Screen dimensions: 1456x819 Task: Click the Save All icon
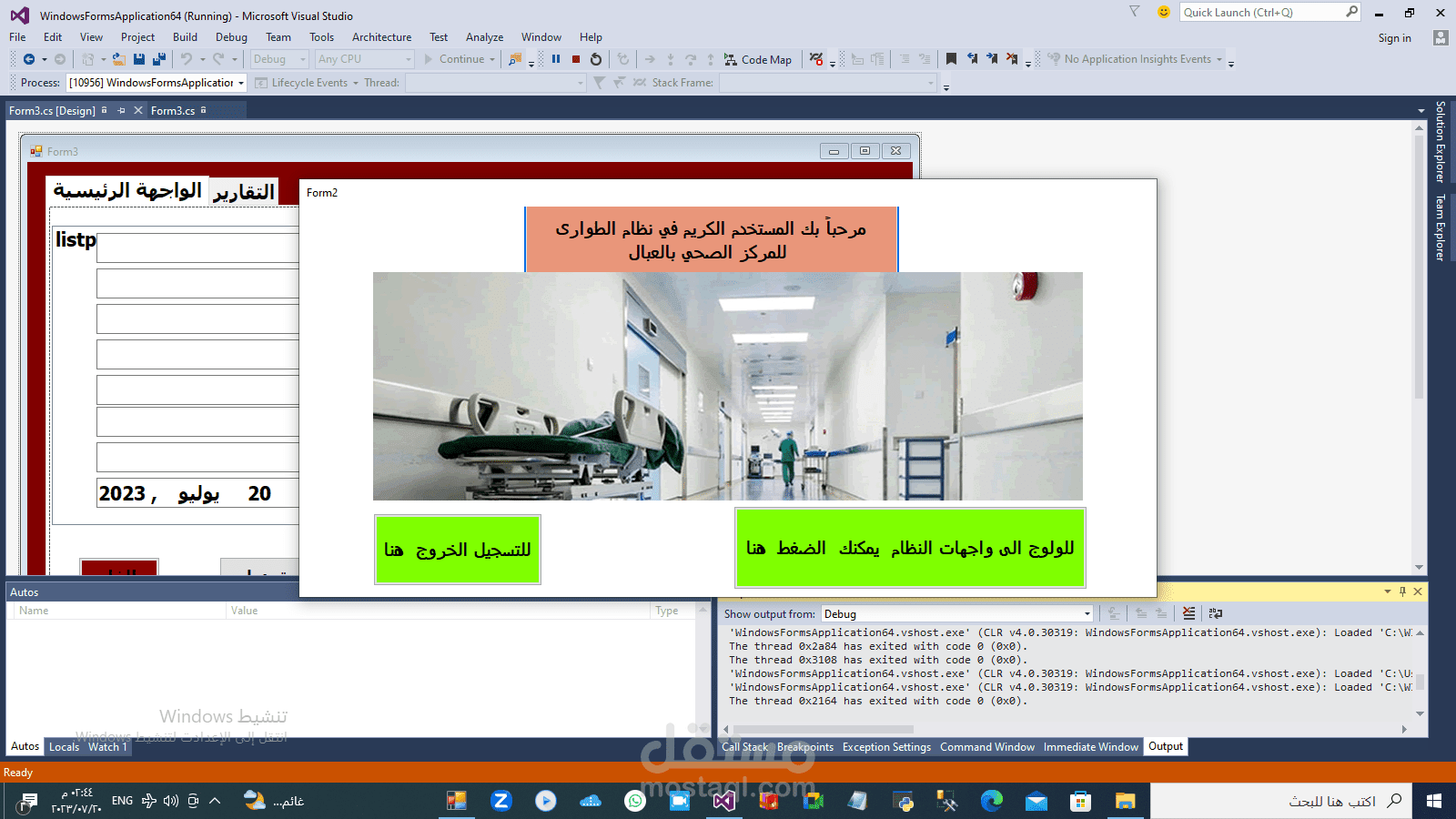click(159, 59)
